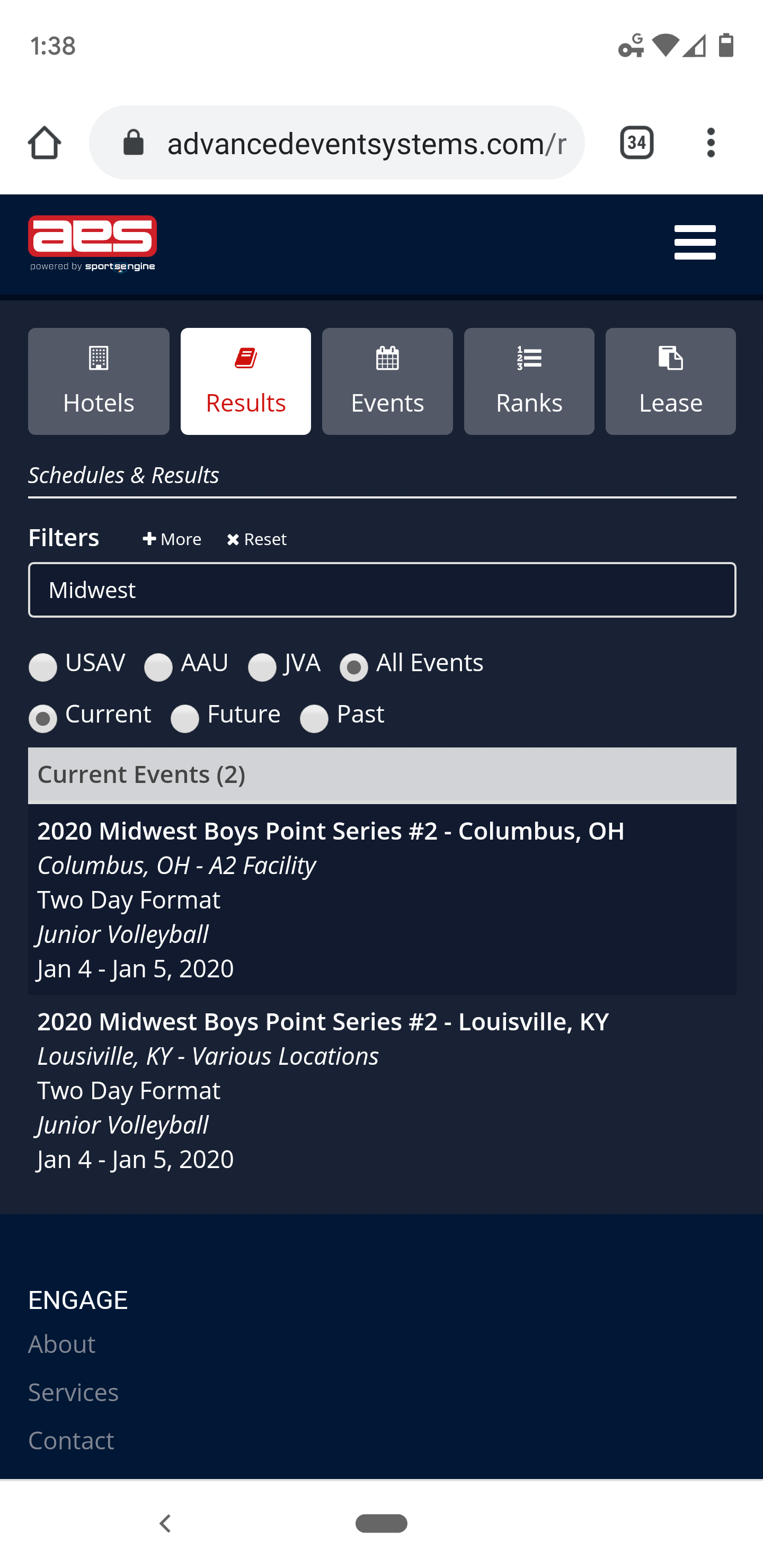Open the hamburger navigation menu
The image size is (763, 1568).
pyautogui.click(x=695, y=242)
